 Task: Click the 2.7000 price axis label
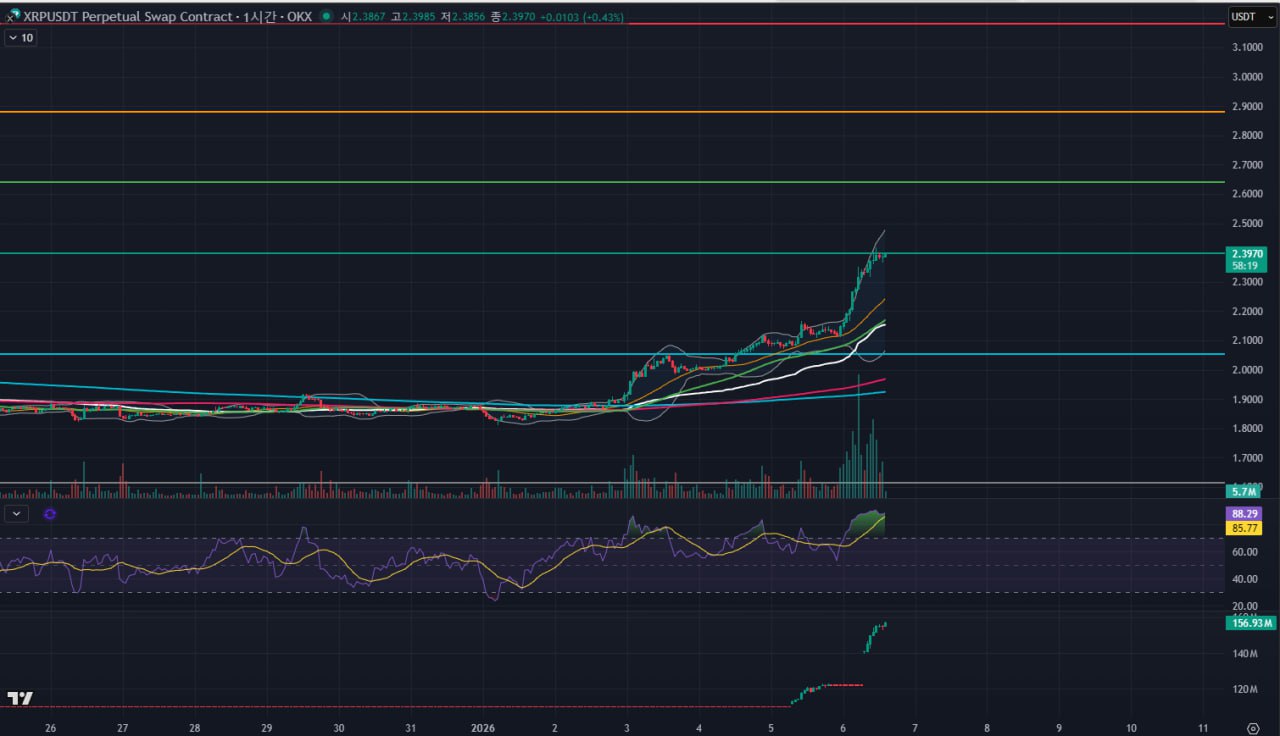pyautogui.click(x=1247, y=164)
